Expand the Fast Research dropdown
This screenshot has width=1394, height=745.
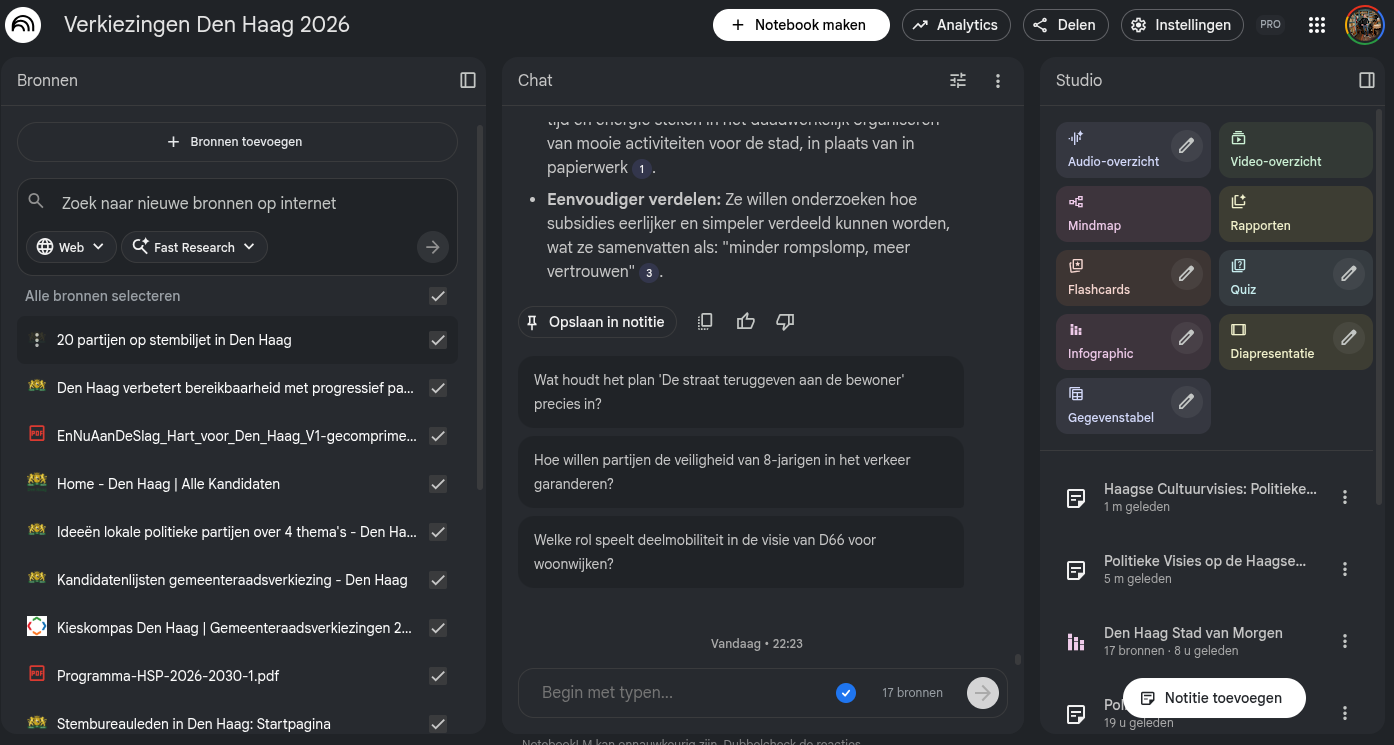[194, 247]
